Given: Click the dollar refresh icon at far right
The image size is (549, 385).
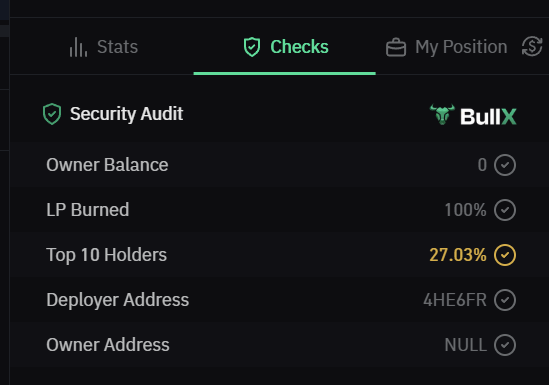Looking at the screenshot, I should tap(532, 47).
